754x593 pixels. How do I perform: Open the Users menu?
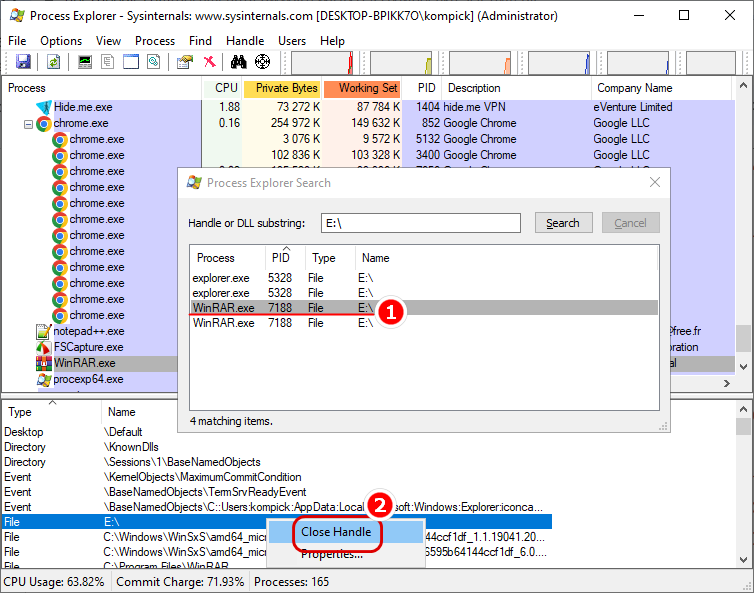pos(292,41)
